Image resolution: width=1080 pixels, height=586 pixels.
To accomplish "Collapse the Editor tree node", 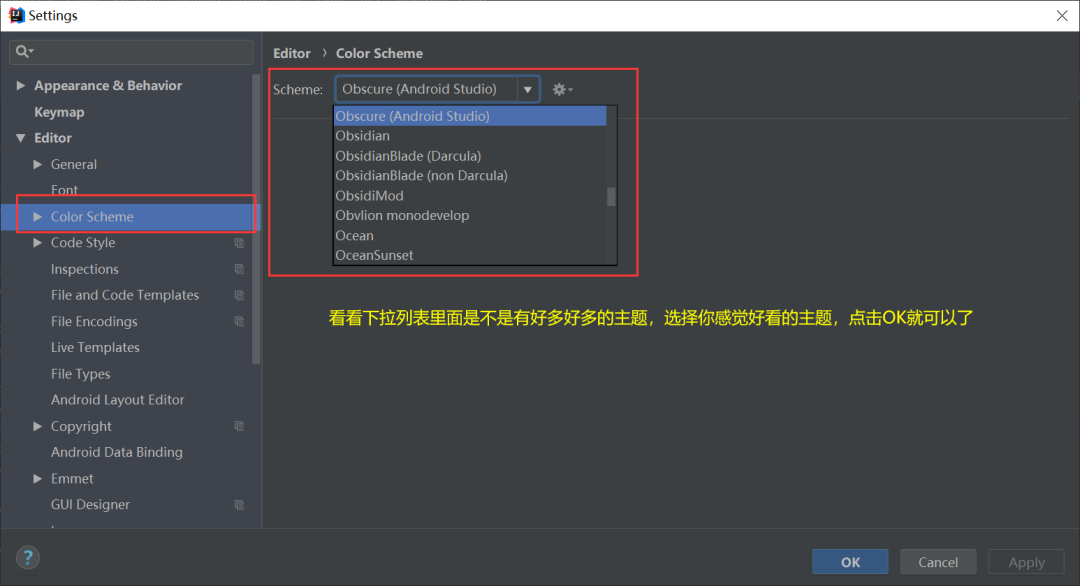I will coord(21,138).
